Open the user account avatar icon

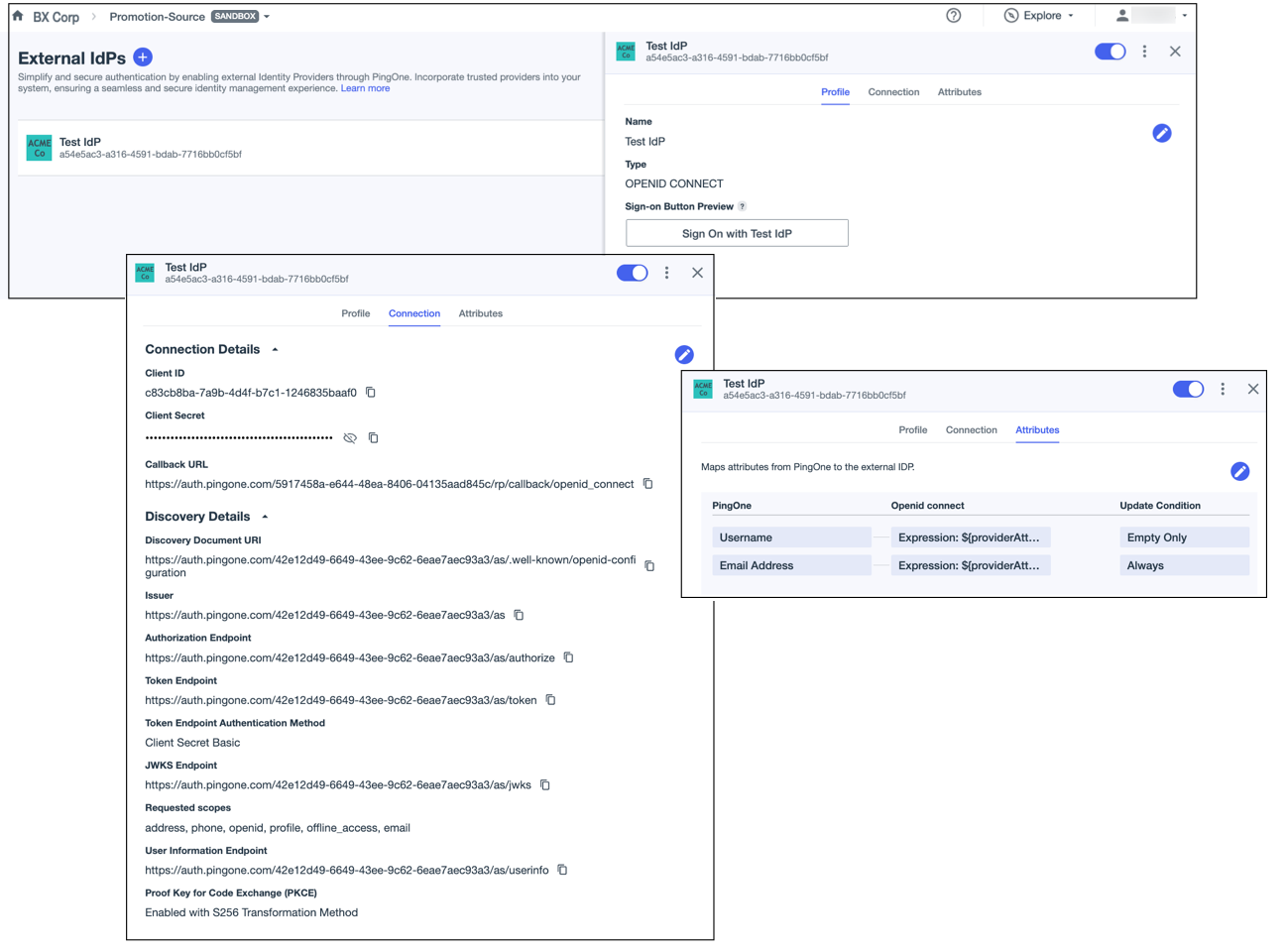(1122, 16)
